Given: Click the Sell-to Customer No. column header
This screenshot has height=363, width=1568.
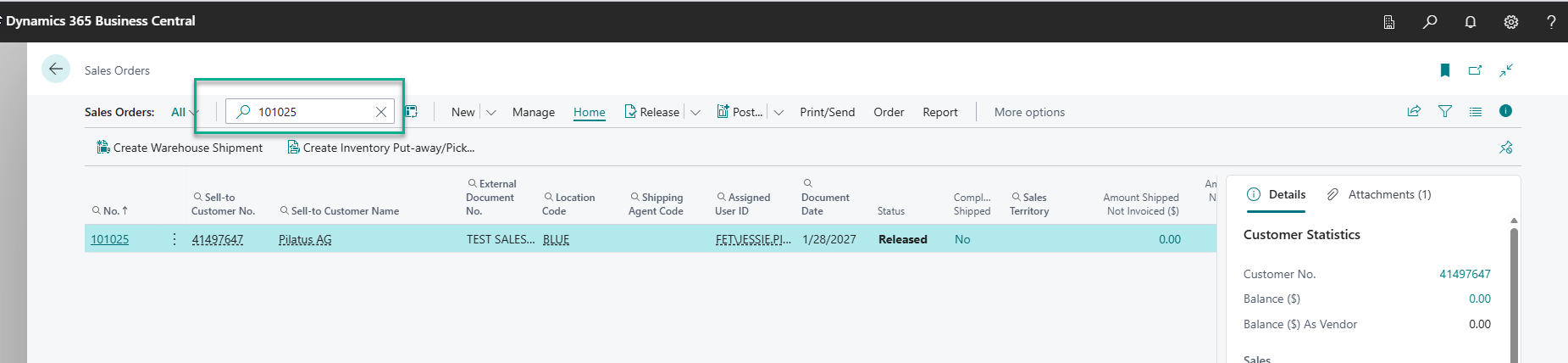Looking at the screenshot, I should click(x=223, y=204).
